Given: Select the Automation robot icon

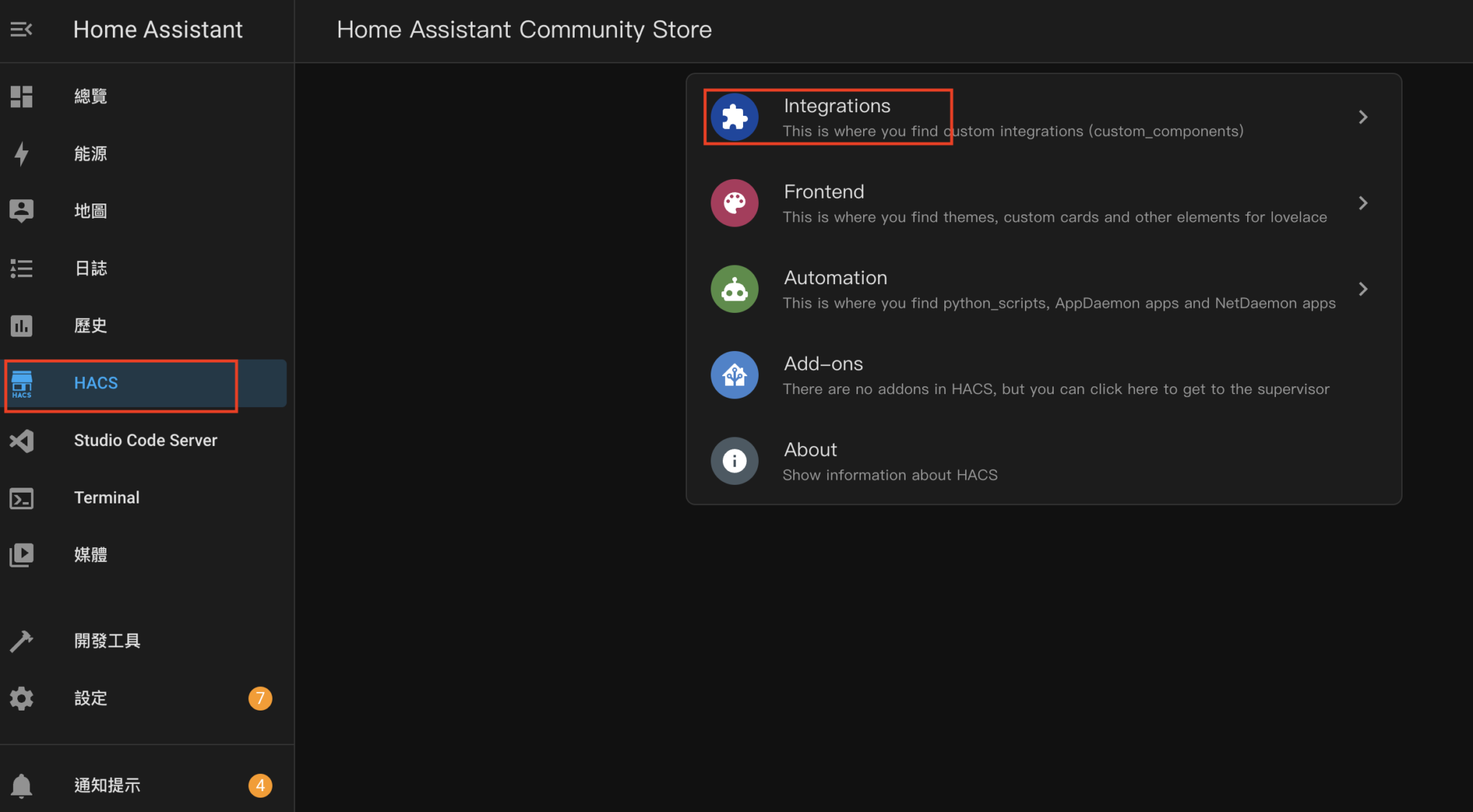Looking at the screenshot, I should 734,288.
